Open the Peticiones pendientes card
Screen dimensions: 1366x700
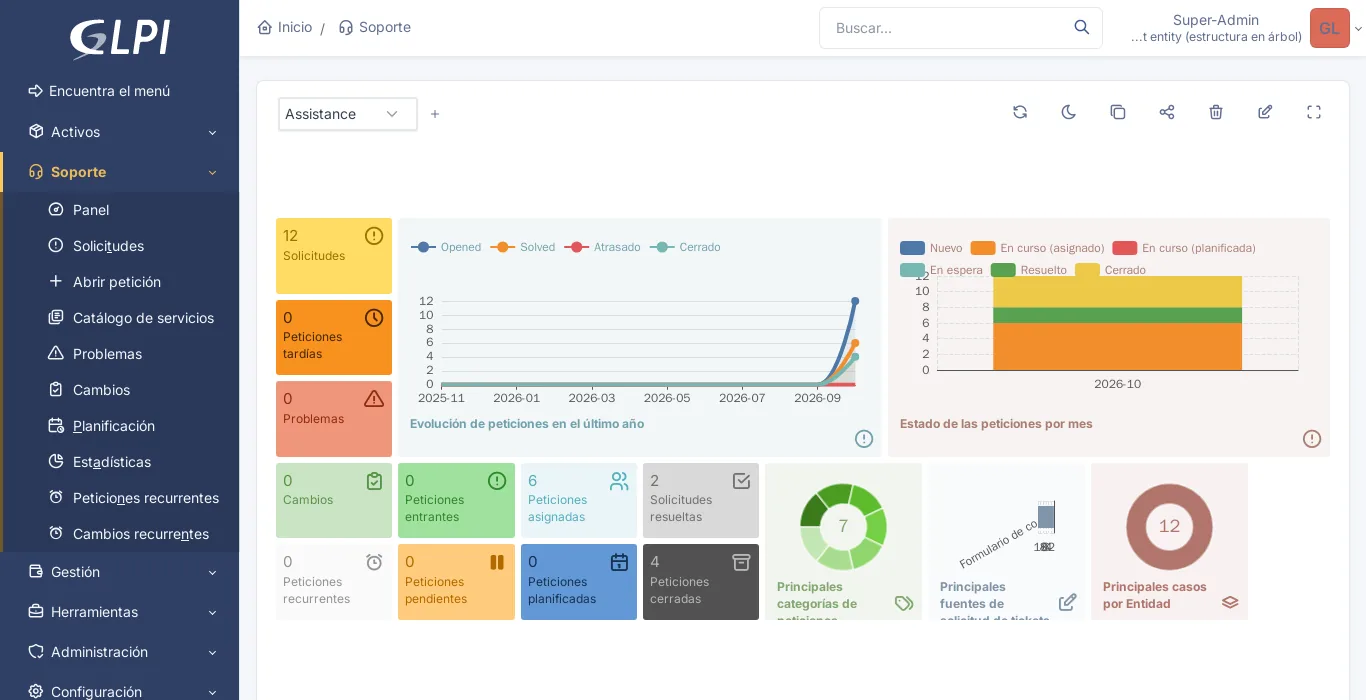click(456, 582)
